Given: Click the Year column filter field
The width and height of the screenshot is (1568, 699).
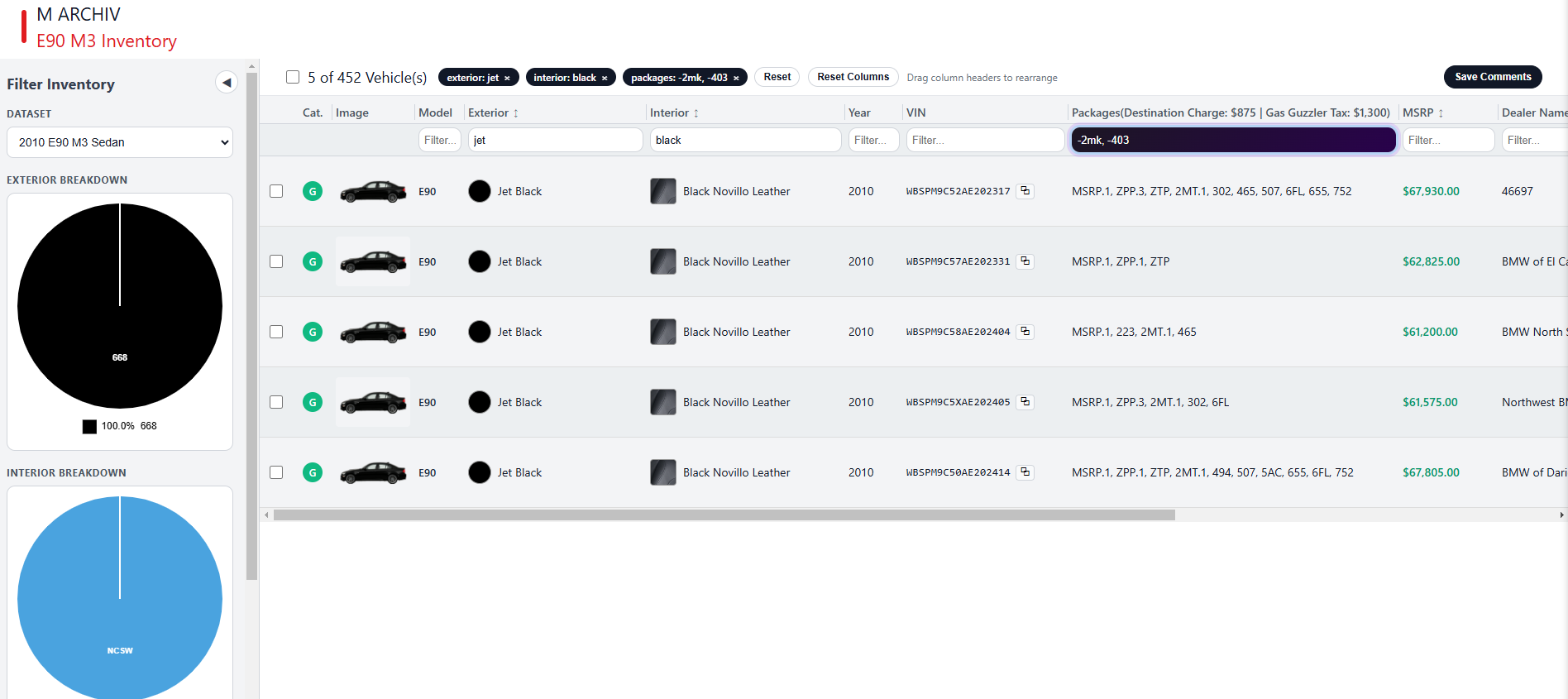Looking at the screenshot, I should click(874, 140).
